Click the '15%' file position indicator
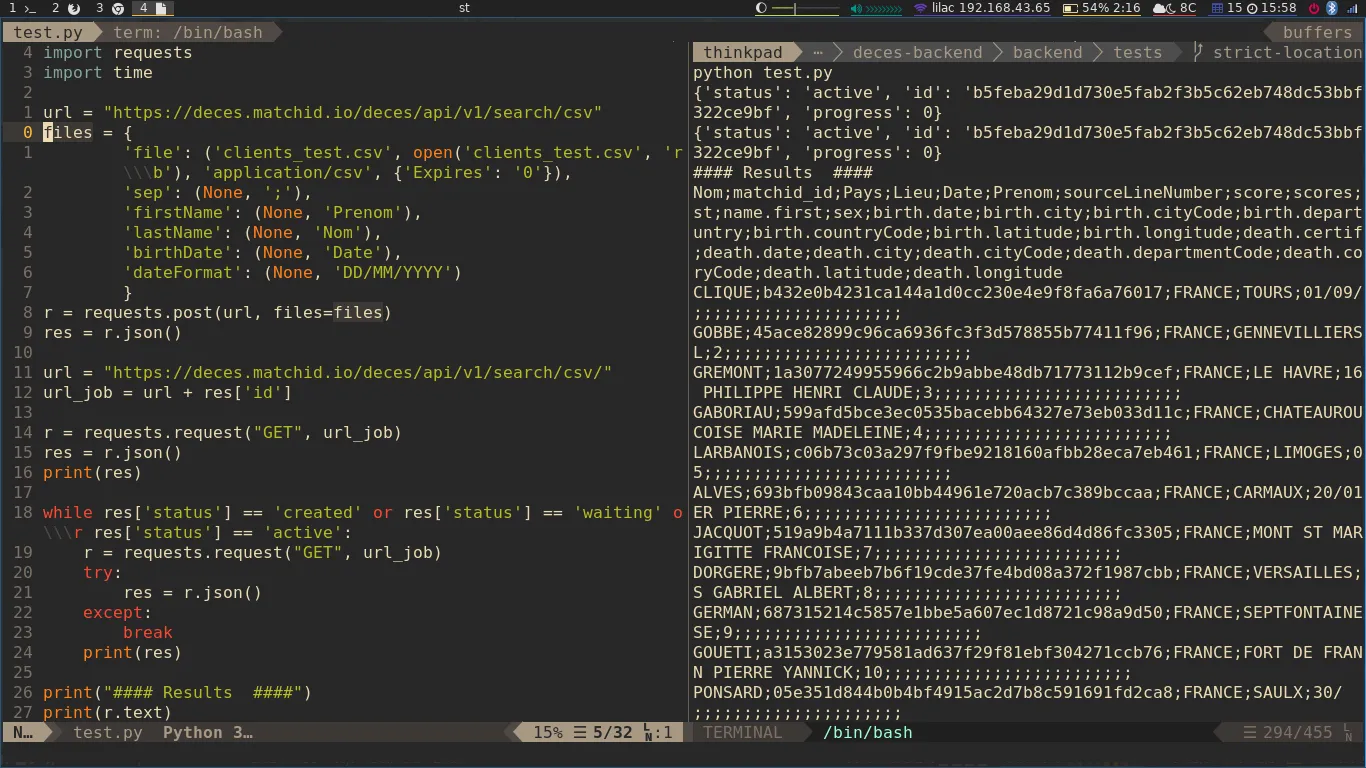 point(547,732)
